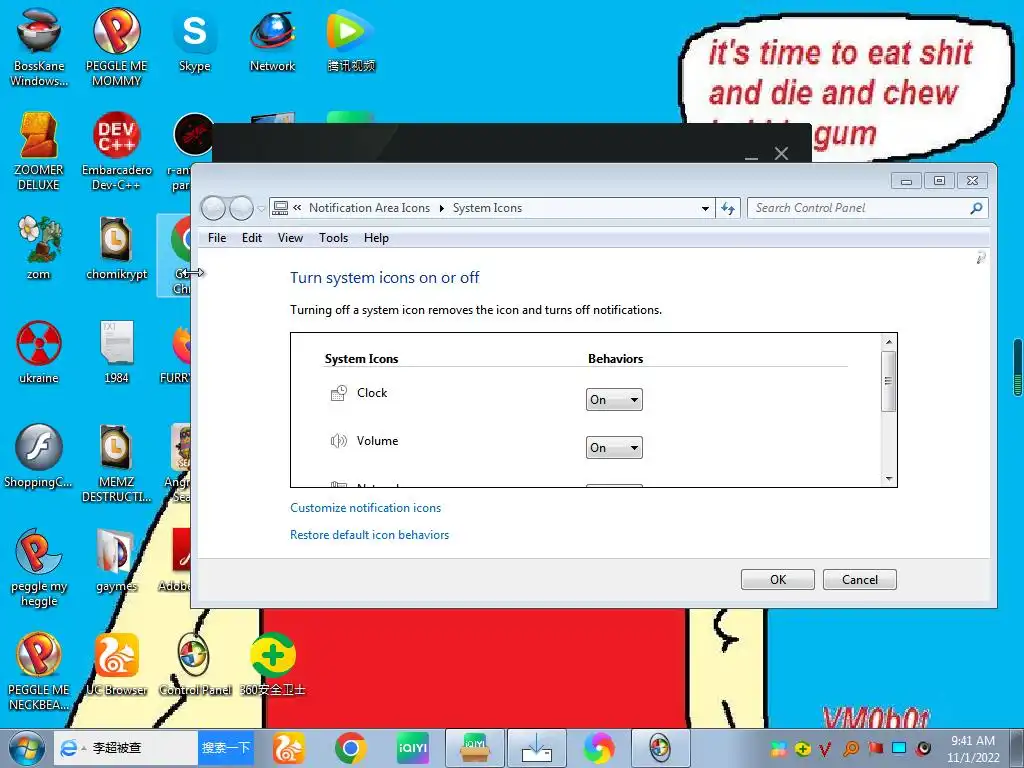Open the File menu
The width and height of the screenshot is (1024, 768).
point(217,238)
